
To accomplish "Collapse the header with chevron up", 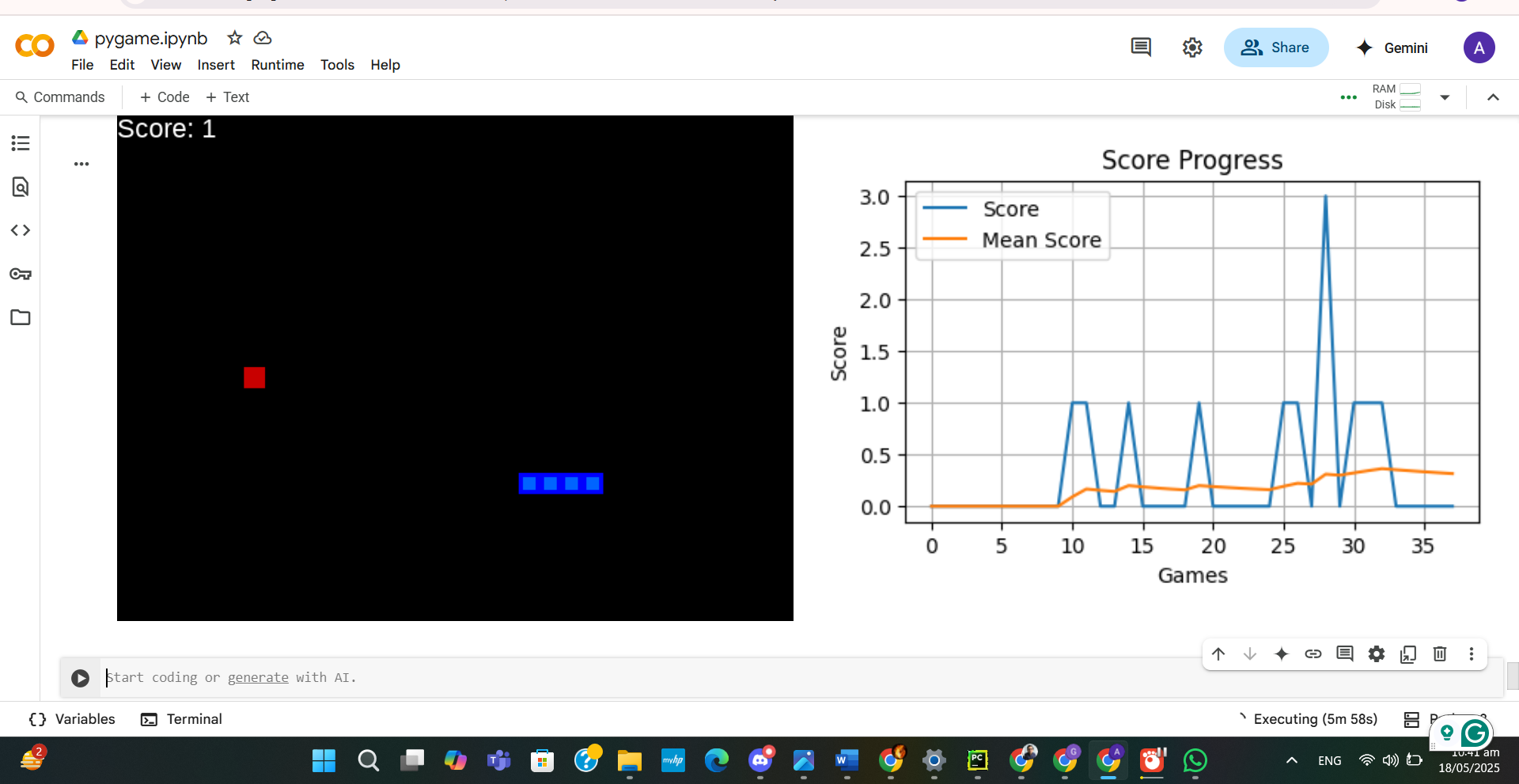I will 1493,97.
